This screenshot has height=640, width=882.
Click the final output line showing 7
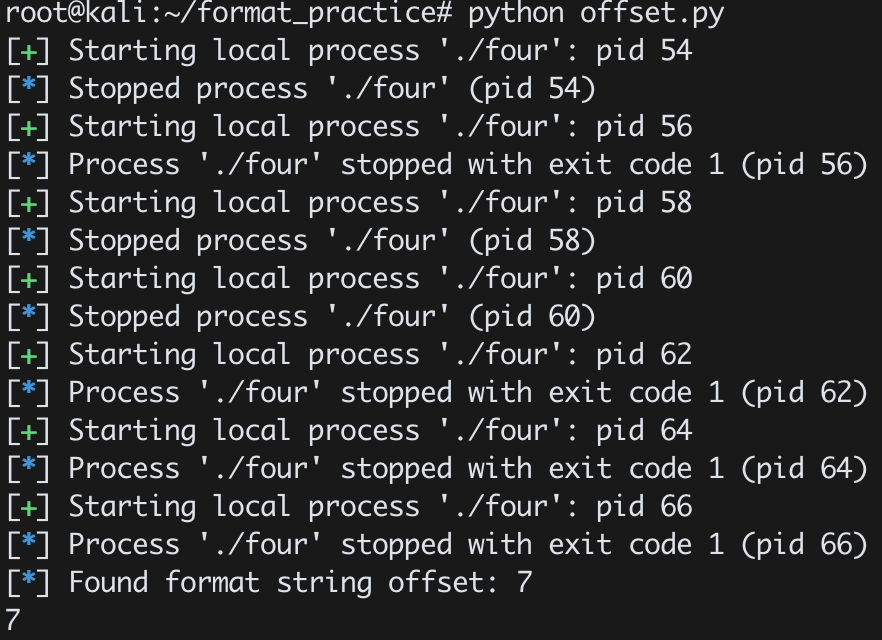[x=12, y=620]
